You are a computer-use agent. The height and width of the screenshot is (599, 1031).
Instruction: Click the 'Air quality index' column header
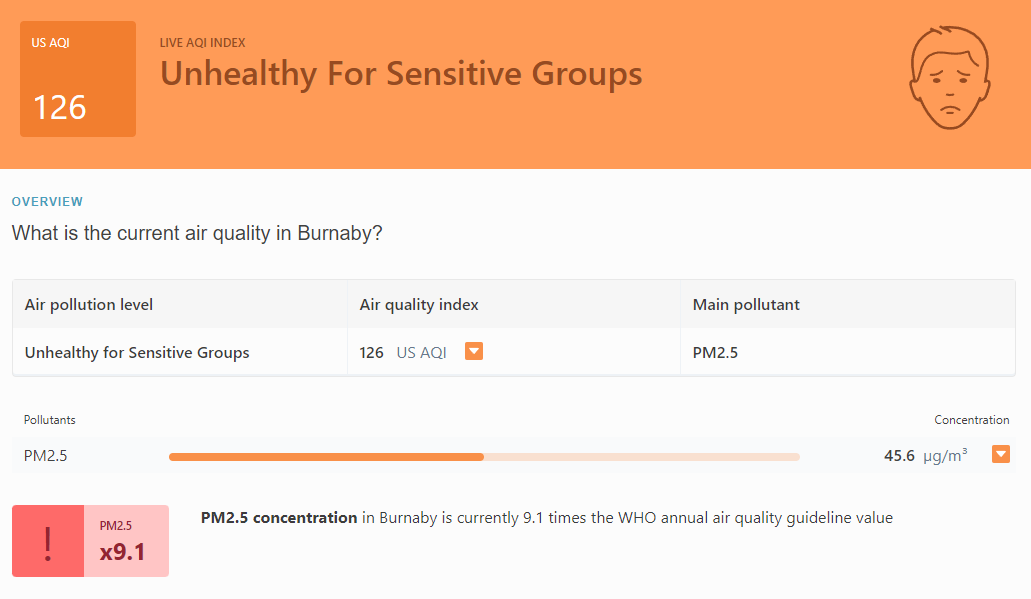[x=419, y=304]
